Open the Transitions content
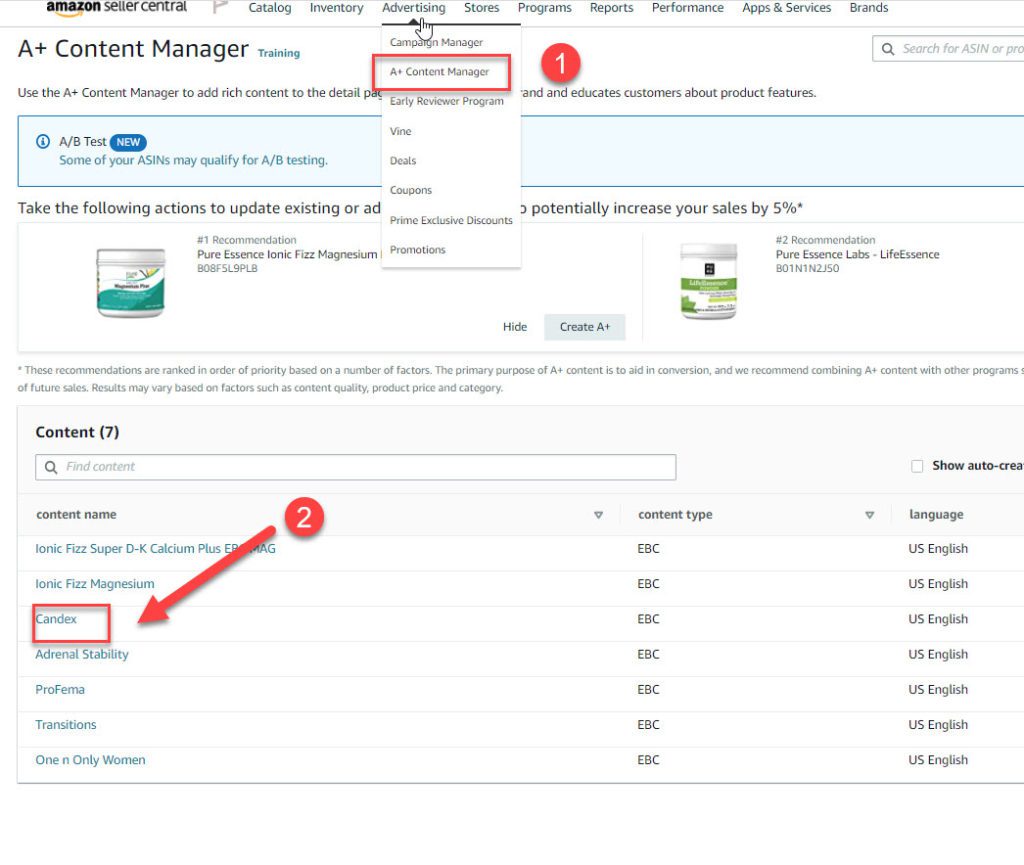The height and width of the screenshot is (865, 1024). point(66,725)
